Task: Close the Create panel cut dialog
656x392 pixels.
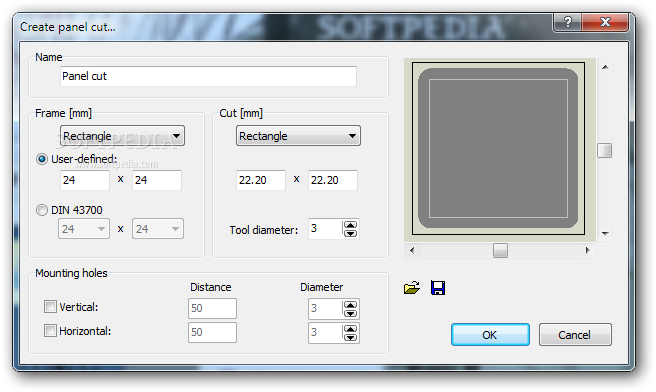Action: point(605,22)
